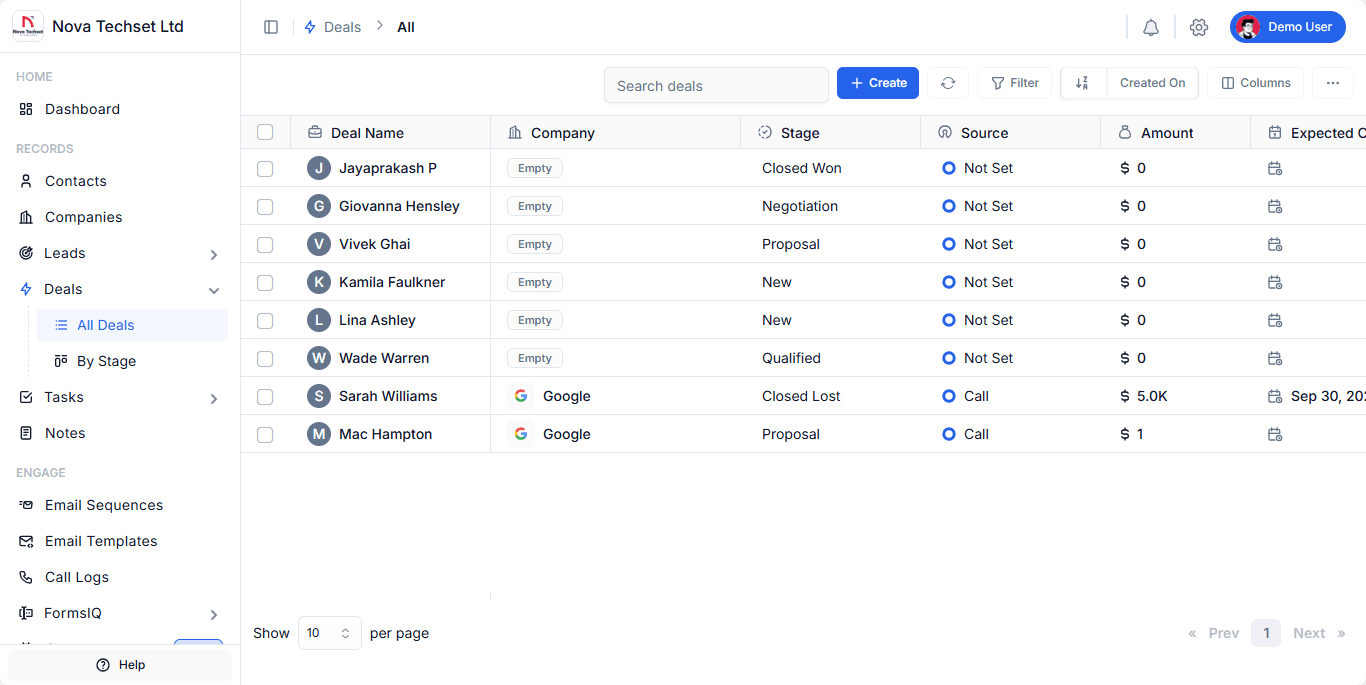Open the Filter button
Screen dimensions: 1366x685
1014,83
